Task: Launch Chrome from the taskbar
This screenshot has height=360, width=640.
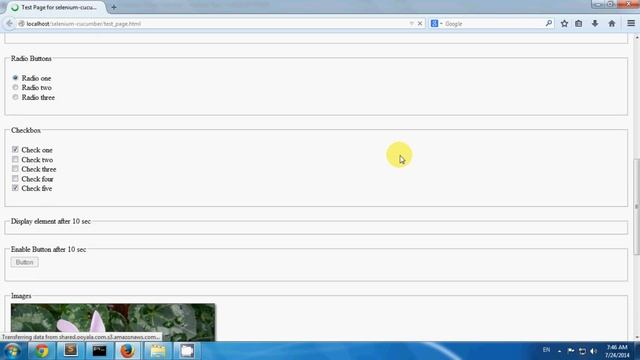Action: [x=41, y=351]
